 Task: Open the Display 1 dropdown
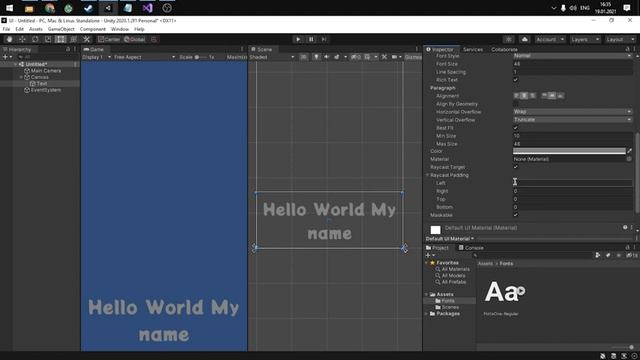96,57
